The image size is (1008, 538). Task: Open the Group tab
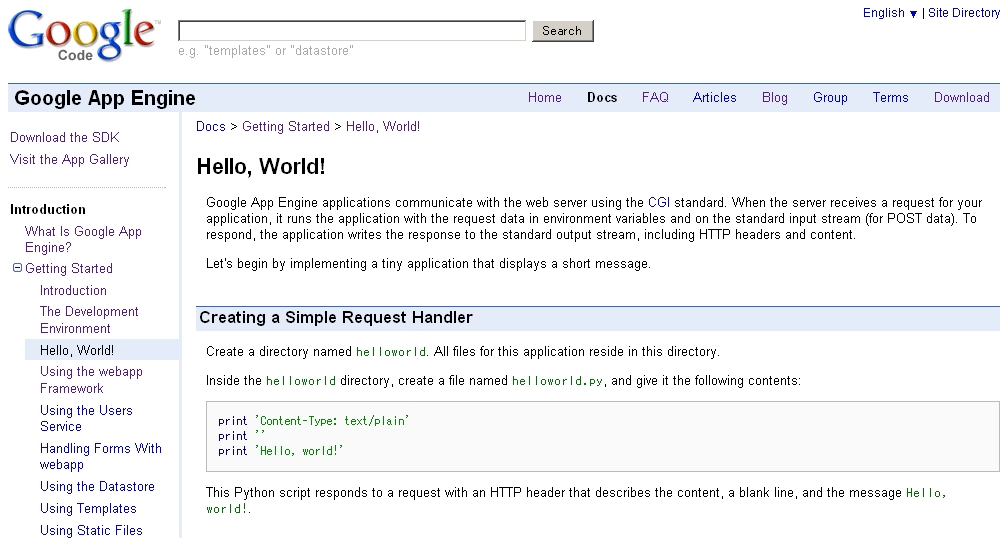[830, 98]
